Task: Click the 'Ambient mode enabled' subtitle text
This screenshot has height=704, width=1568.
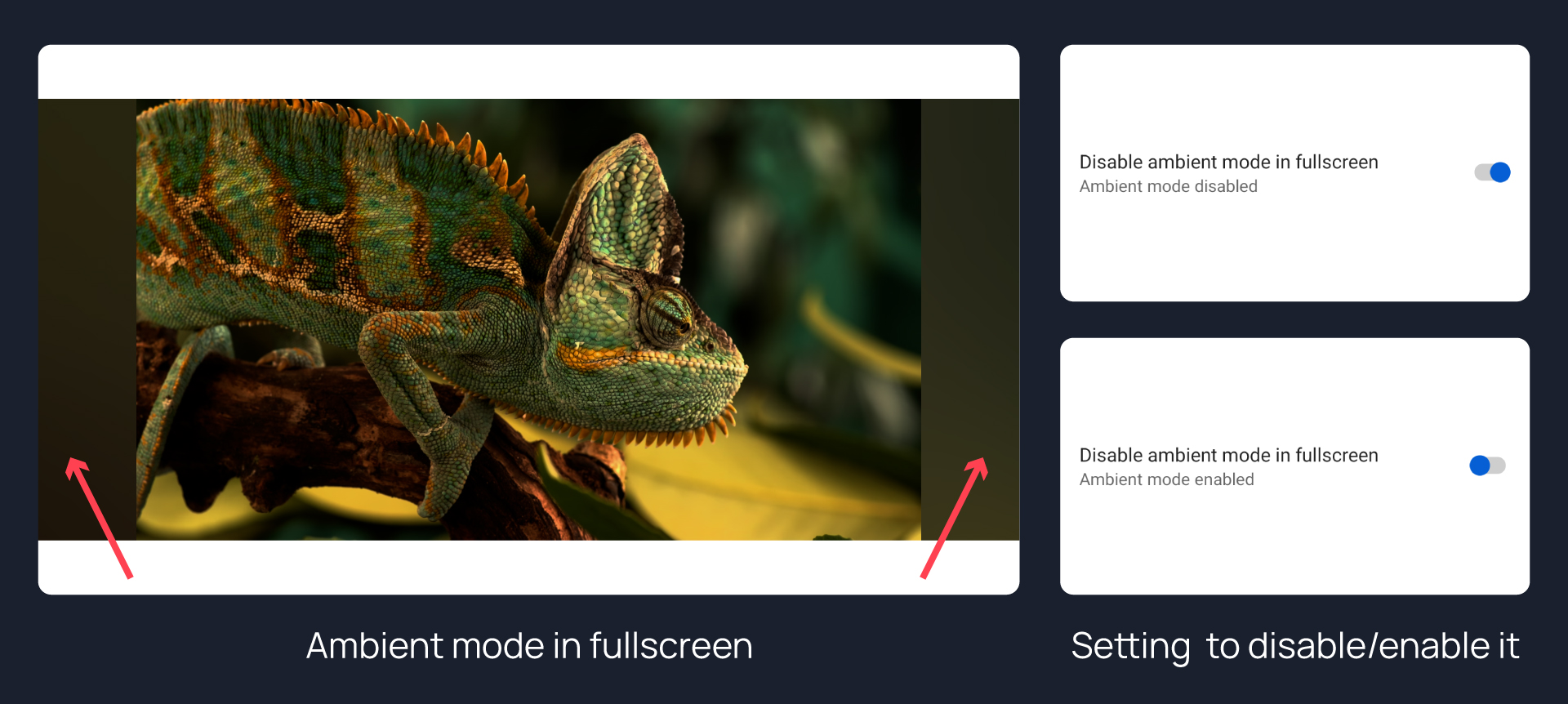Action: (x=1166, y=479)
